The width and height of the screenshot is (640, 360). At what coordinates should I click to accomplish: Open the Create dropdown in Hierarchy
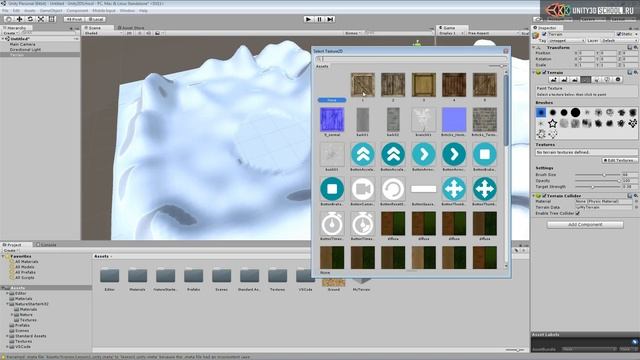pos(11,33)
